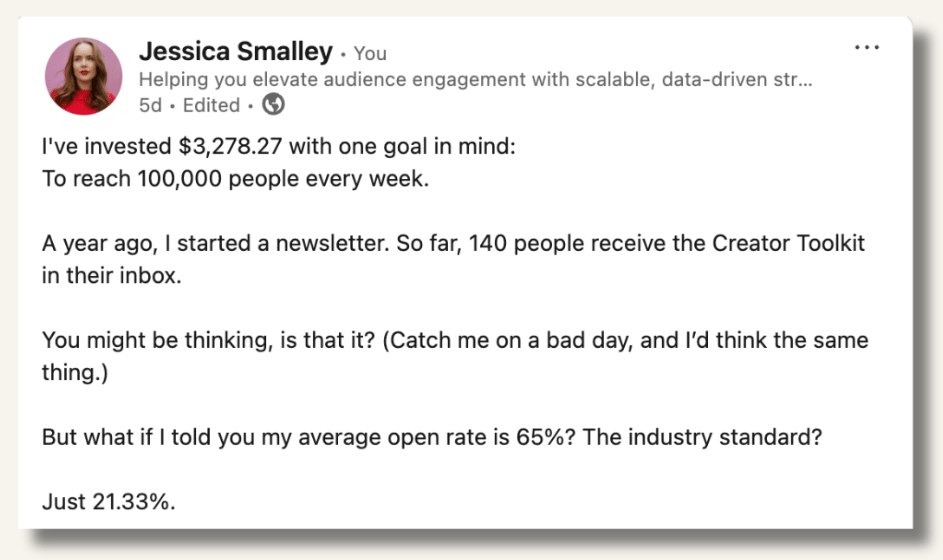This screenshot has height=560, width=943.
Task: Click the Jessica Smalley author name
Action: (x=236, y=52)
